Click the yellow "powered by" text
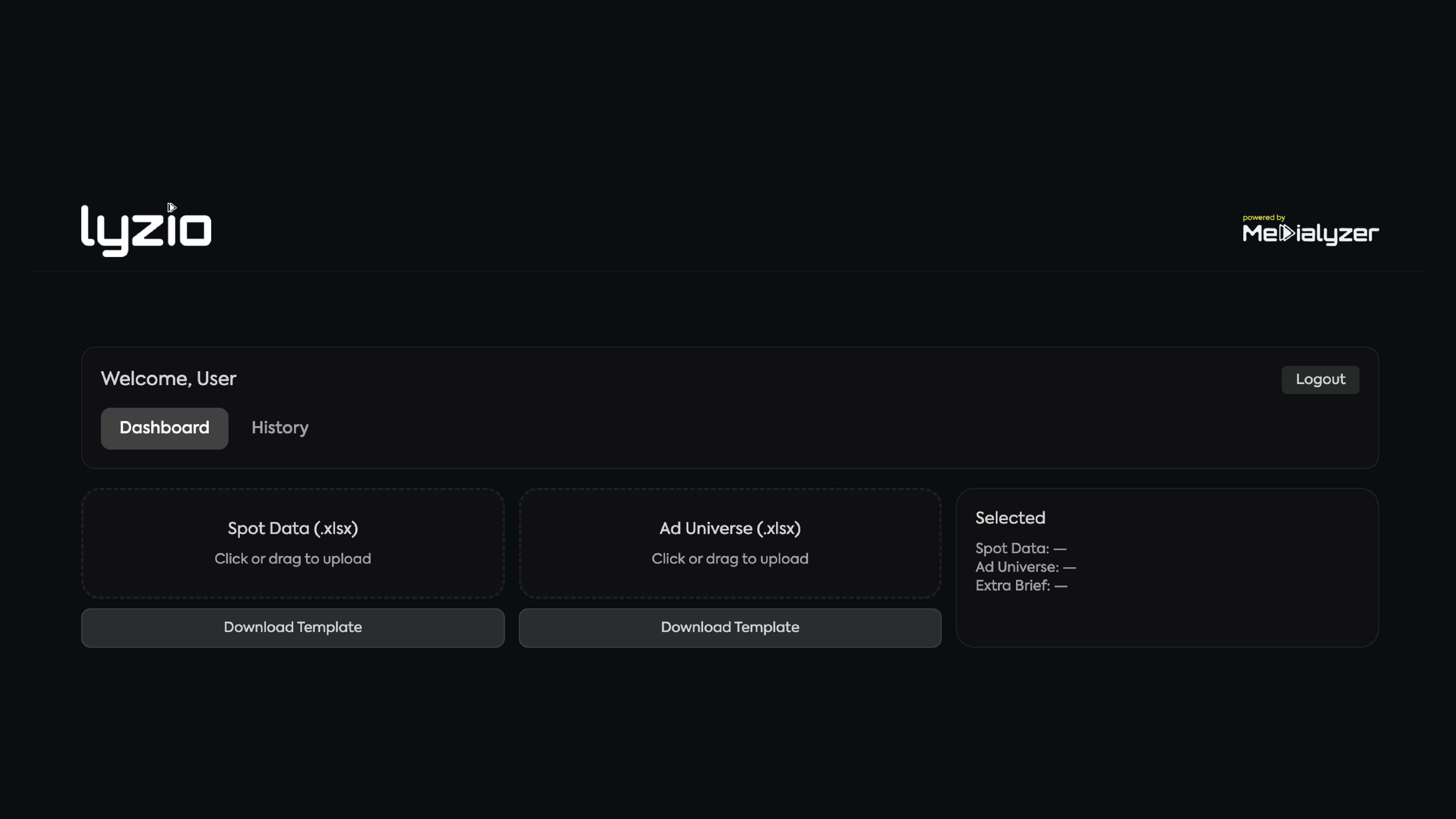The width and height of the screenshot is (1456, 819). pos(1263,218)
